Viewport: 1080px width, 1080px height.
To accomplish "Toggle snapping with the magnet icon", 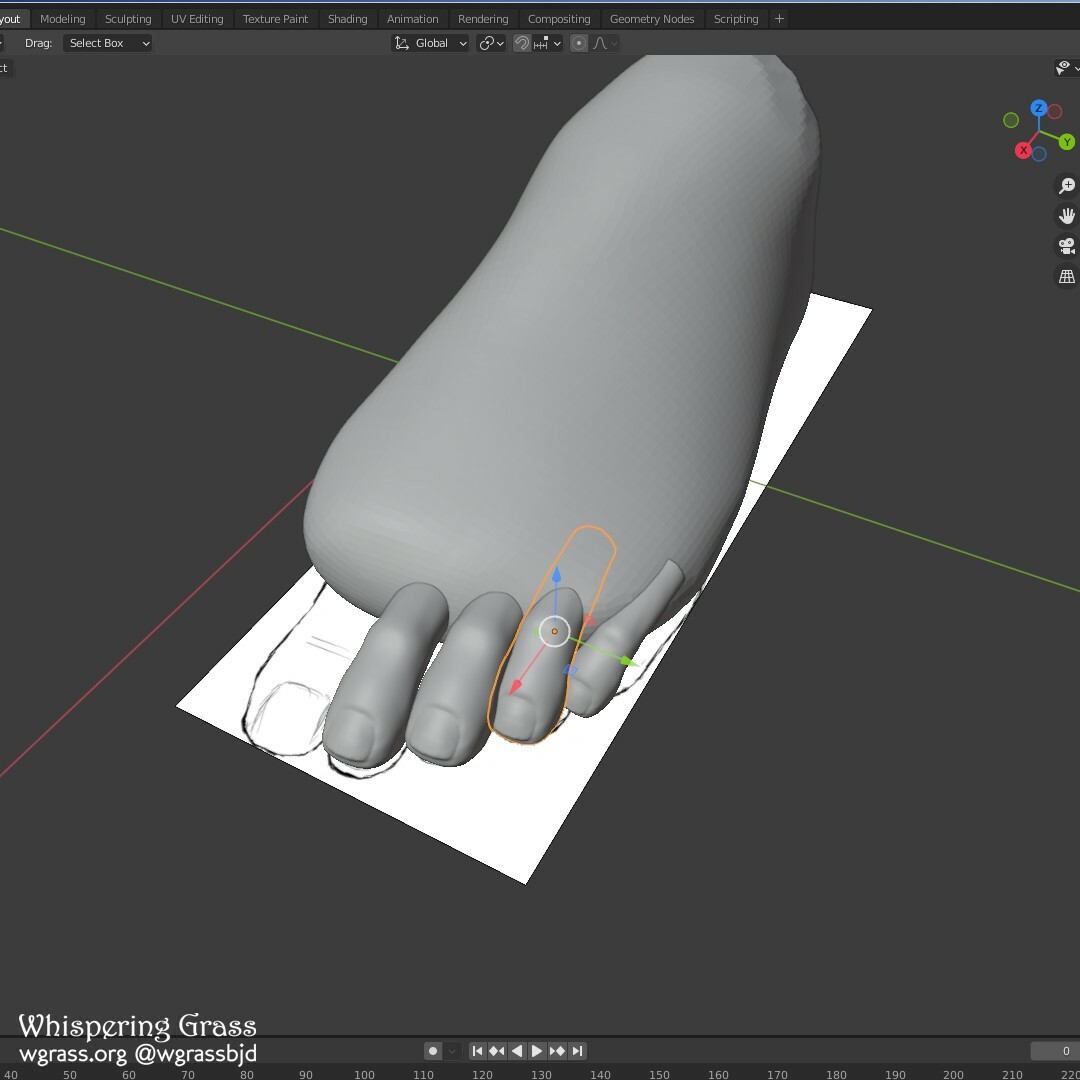I will click(521, 43).
